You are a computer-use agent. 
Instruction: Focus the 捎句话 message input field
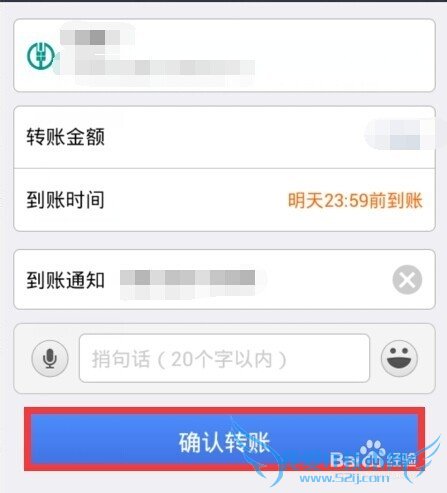click(224, 358)
